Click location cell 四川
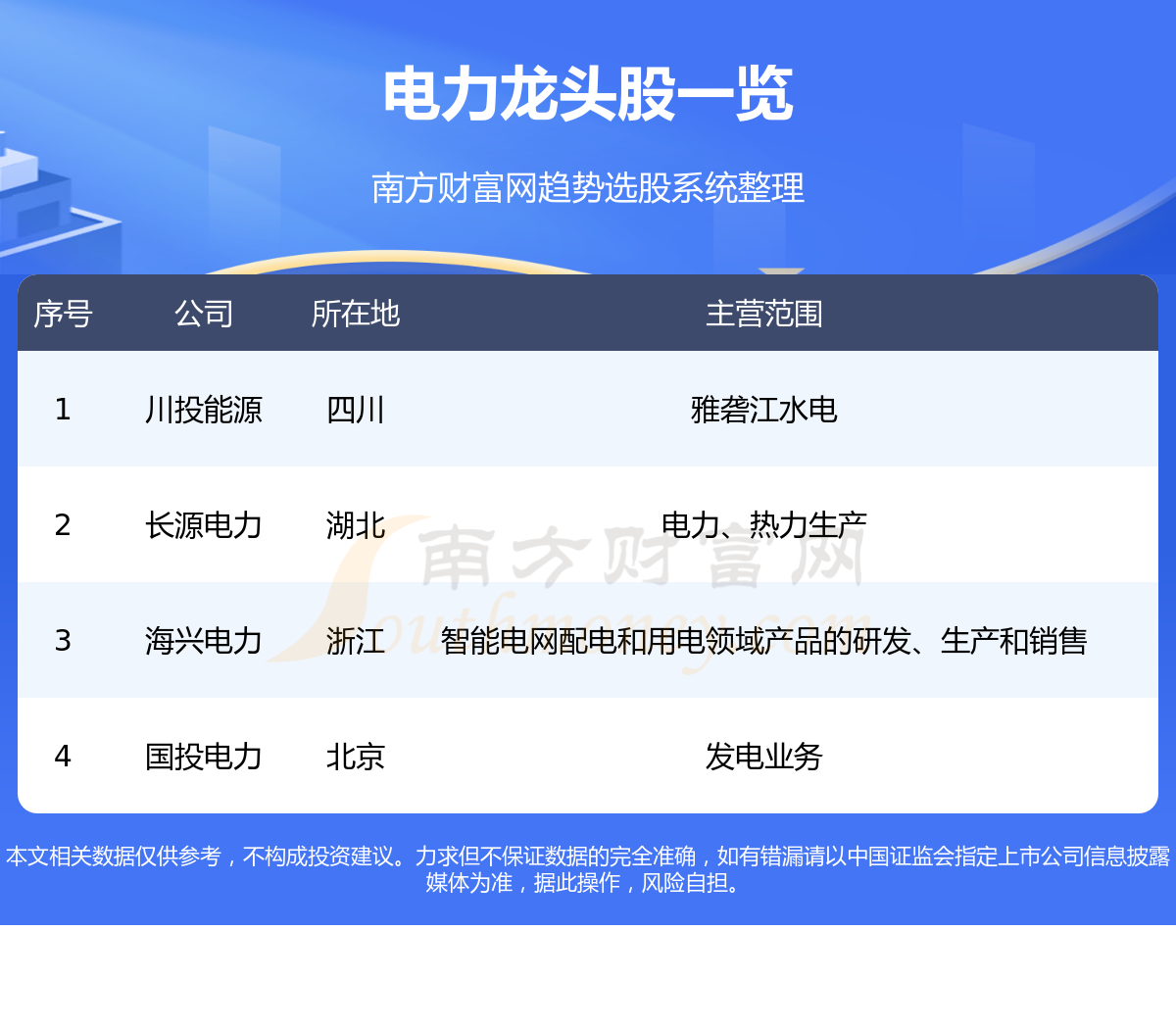The width and height of the screenshot is (1176, 1029). coord(356,409)
